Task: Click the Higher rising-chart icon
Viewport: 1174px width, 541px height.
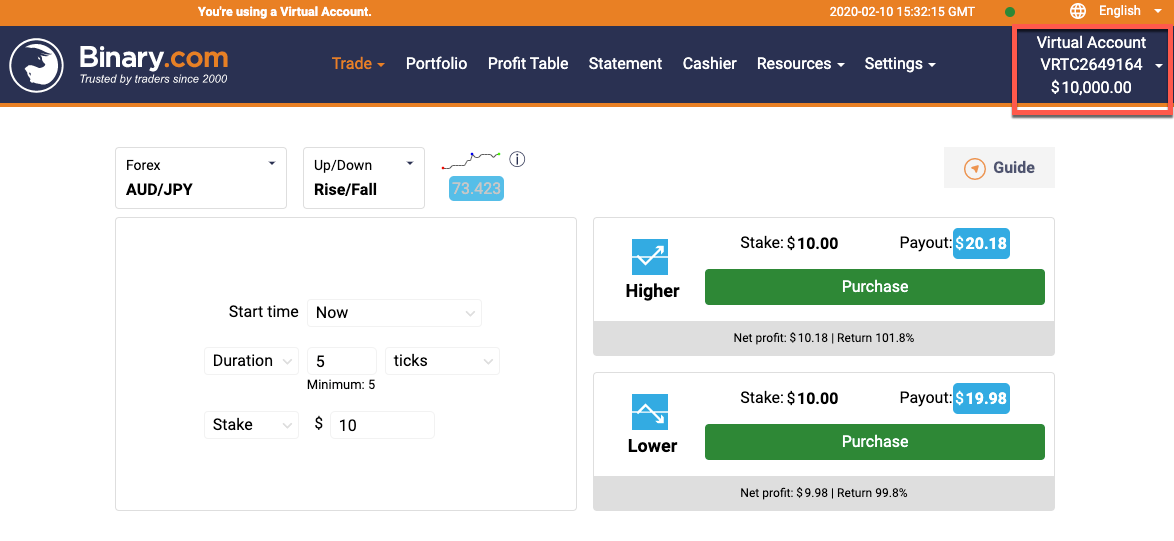Action: click(650, 257)
